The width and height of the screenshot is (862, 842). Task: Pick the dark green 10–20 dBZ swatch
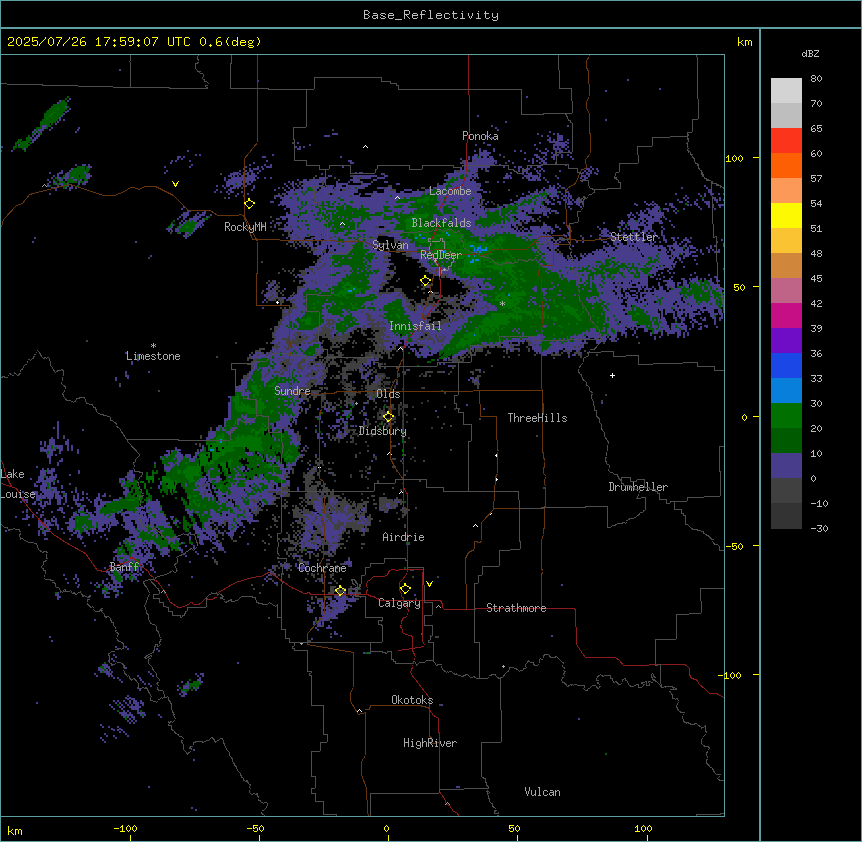[x=786, y=441]
